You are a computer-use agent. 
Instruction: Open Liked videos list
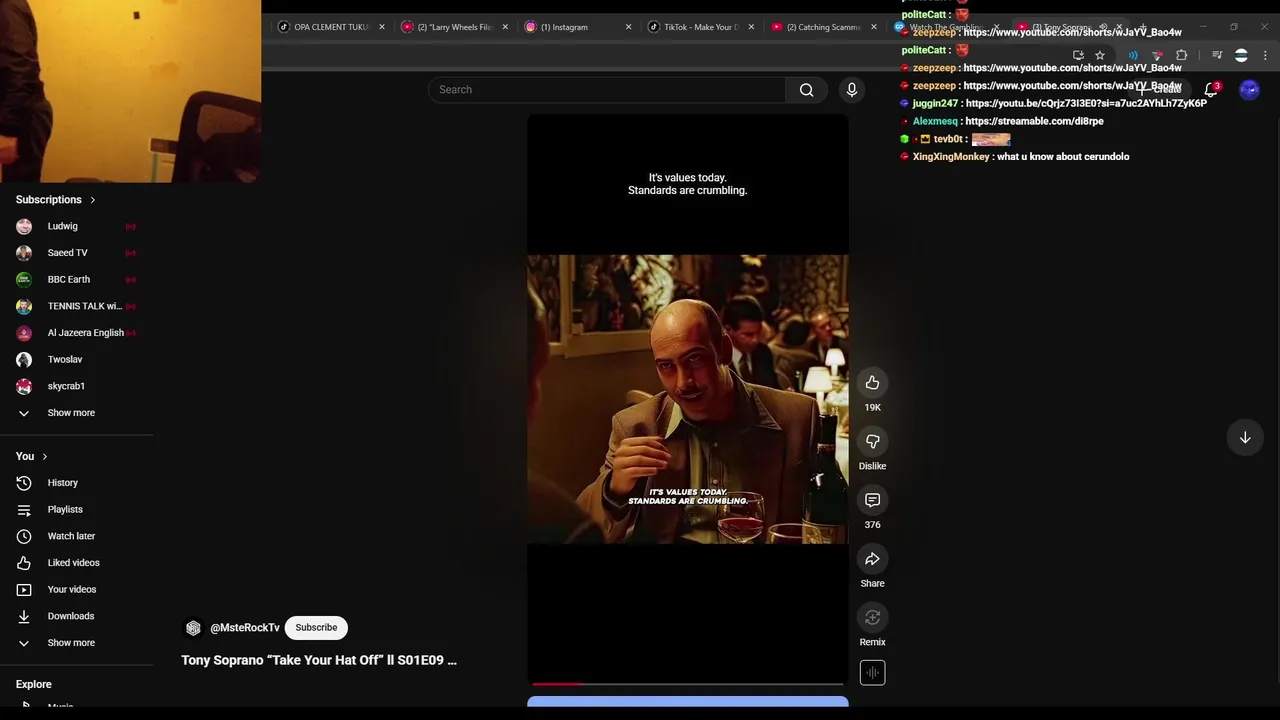73,563
